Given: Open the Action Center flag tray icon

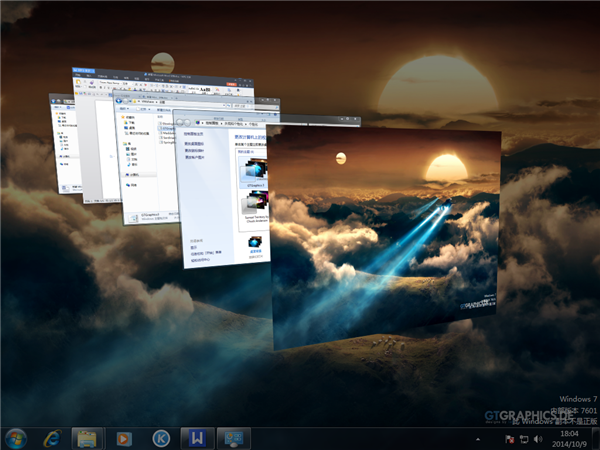Looking at the screenshot, I should (509, 438).
